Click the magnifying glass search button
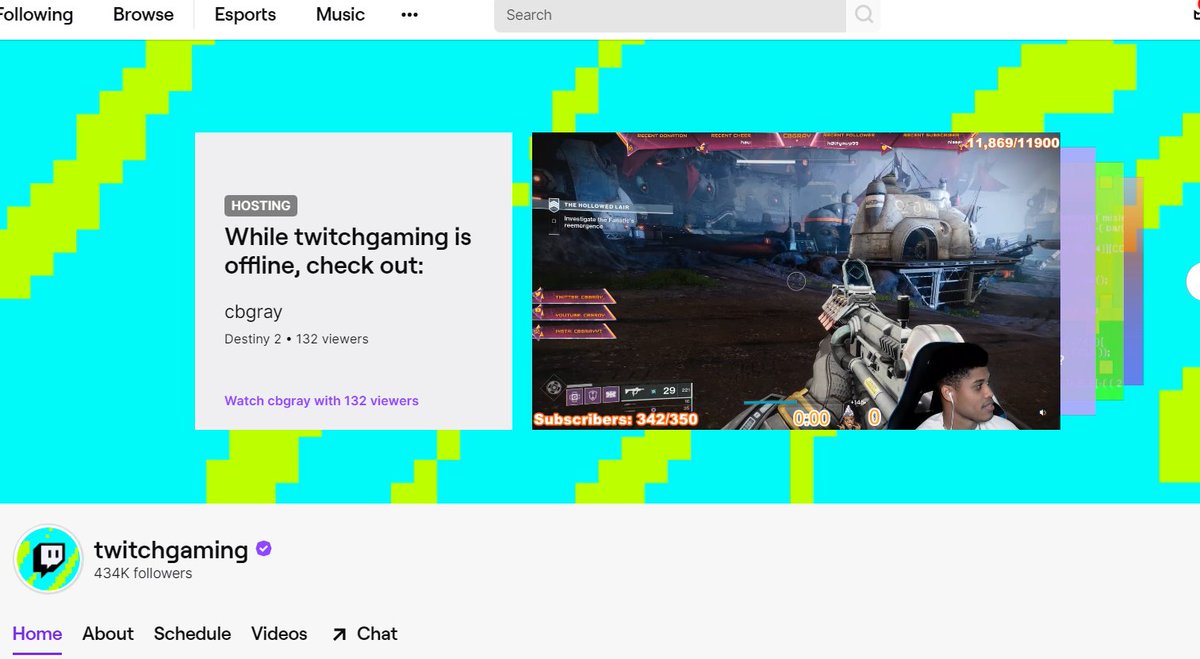1200x659 pixels. click(x=864, y=15)
